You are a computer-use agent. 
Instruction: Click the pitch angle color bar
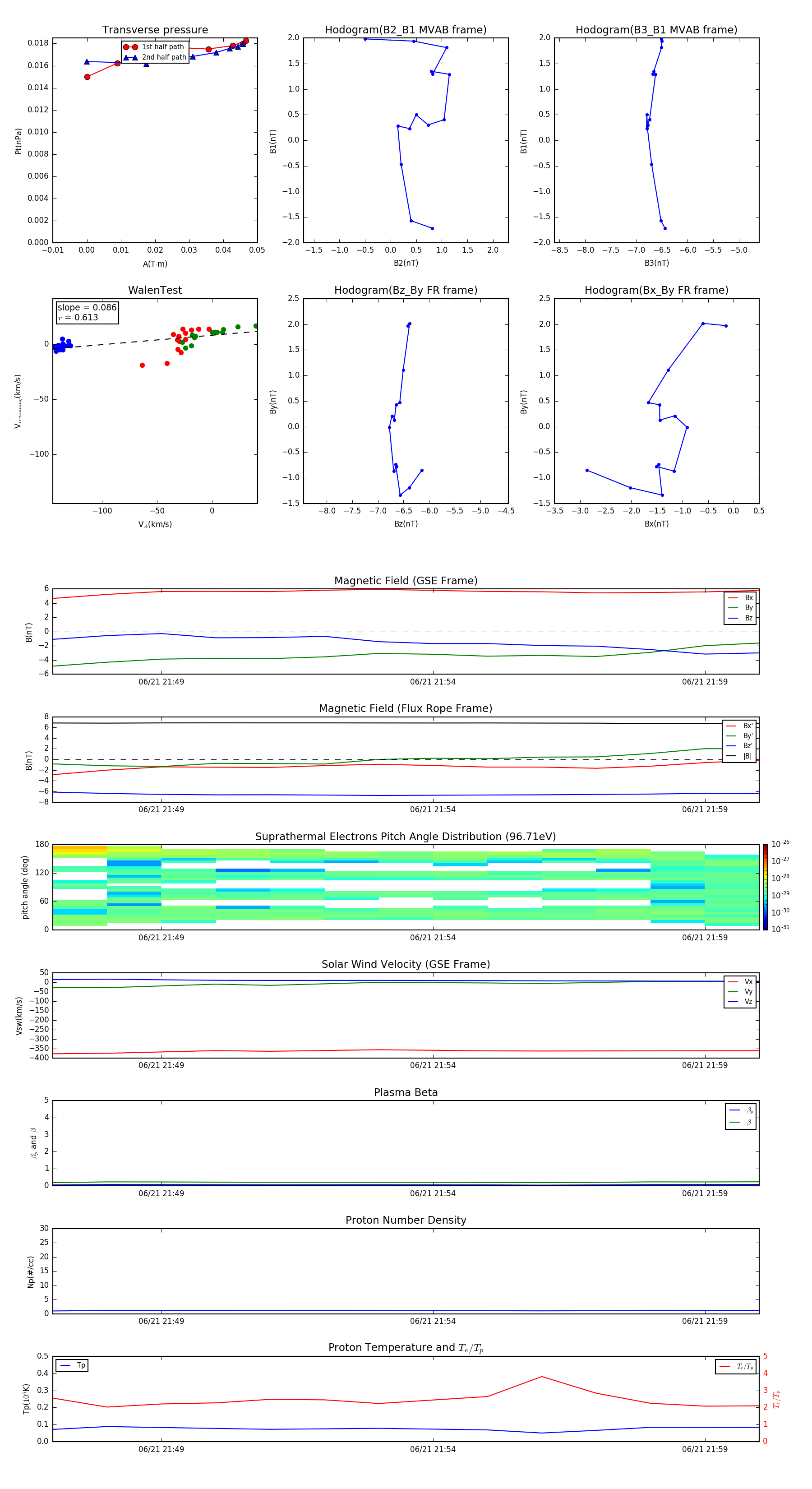pyautogui.click(x=765, y=887)
